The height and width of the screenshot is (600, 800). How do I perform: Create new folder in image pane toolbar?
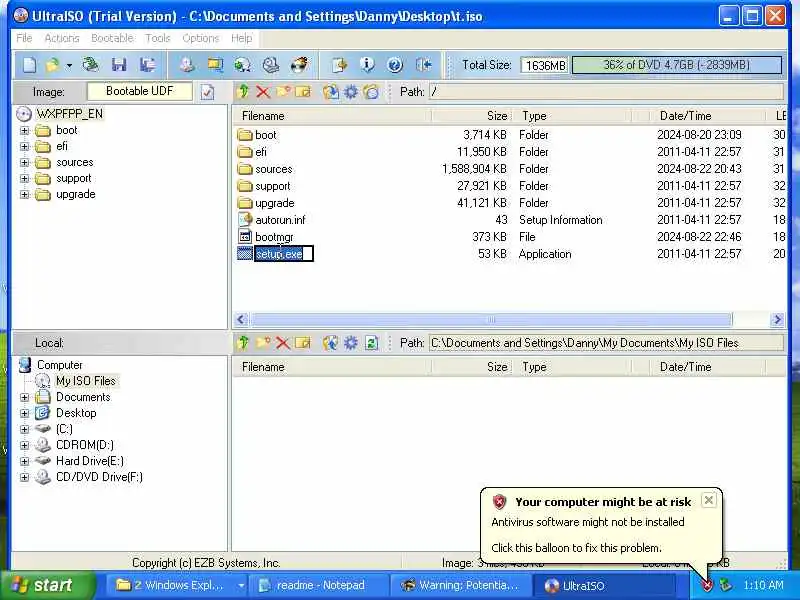click(283, 92)
